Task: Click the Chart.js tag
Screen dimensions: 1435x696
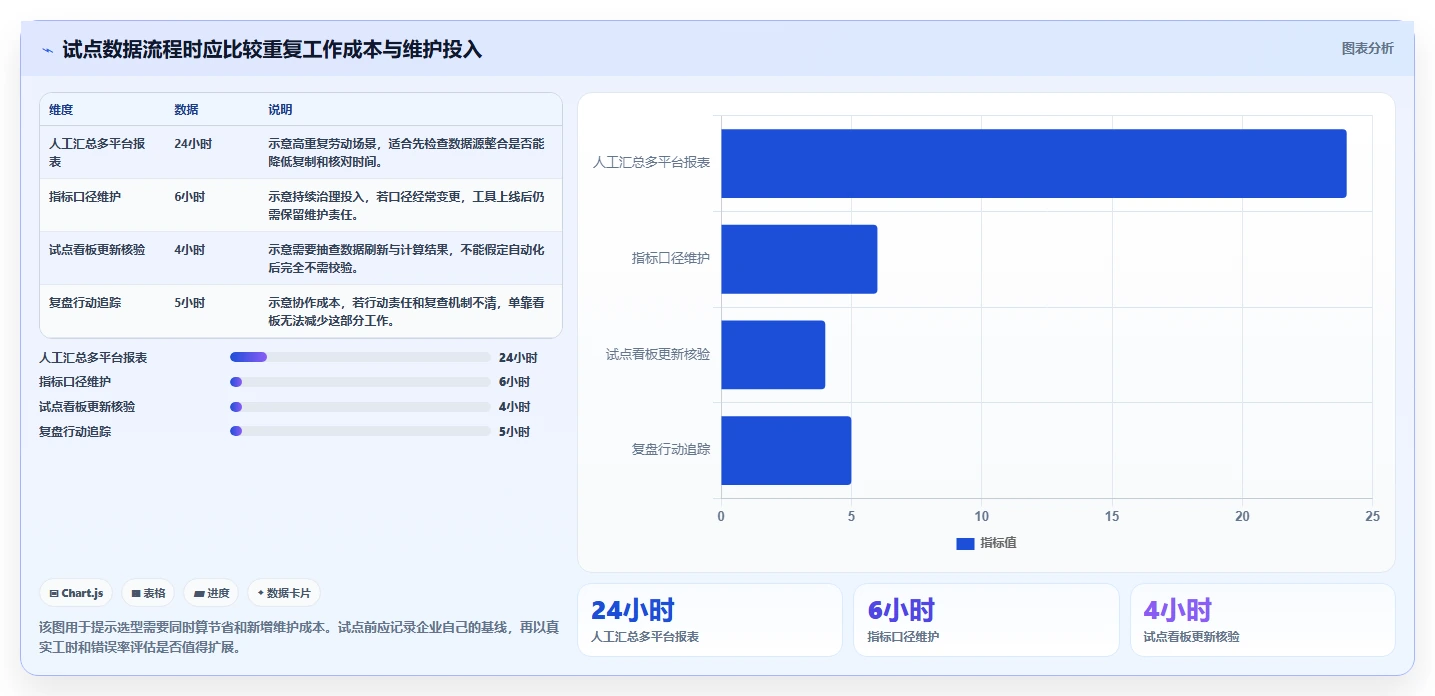Action: click(x=76, y=593)
